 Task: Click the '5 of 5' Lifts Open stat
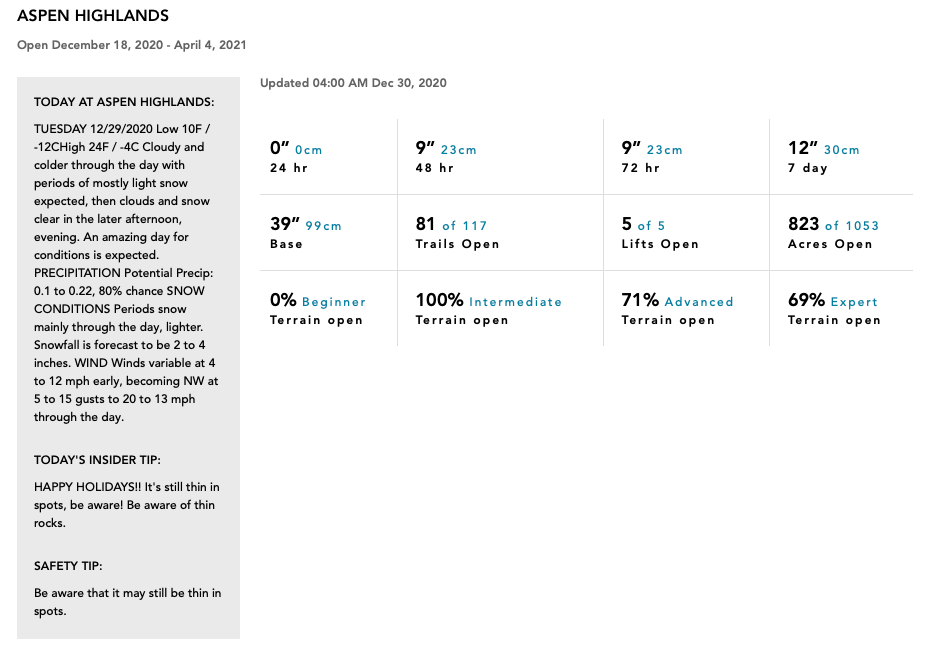coord(660,233)
